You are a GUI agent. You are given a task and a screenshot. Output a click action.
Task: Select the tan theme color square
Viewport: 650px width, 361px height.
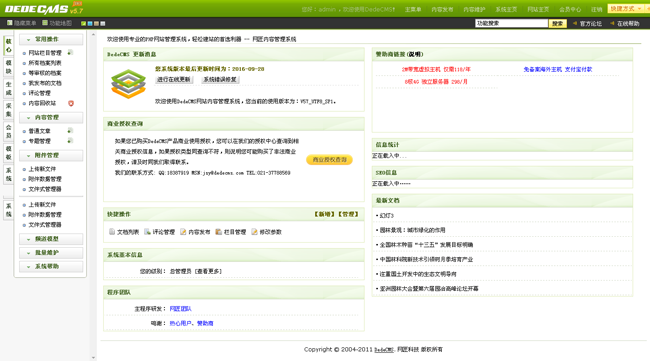tap(96, 24)
